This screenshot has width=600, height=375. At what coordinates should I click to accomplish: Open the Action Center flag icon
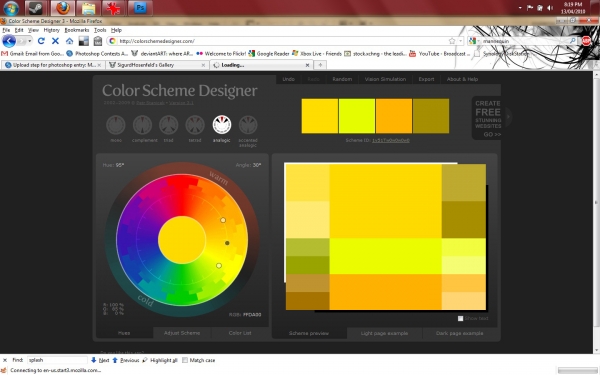point(530,8)
